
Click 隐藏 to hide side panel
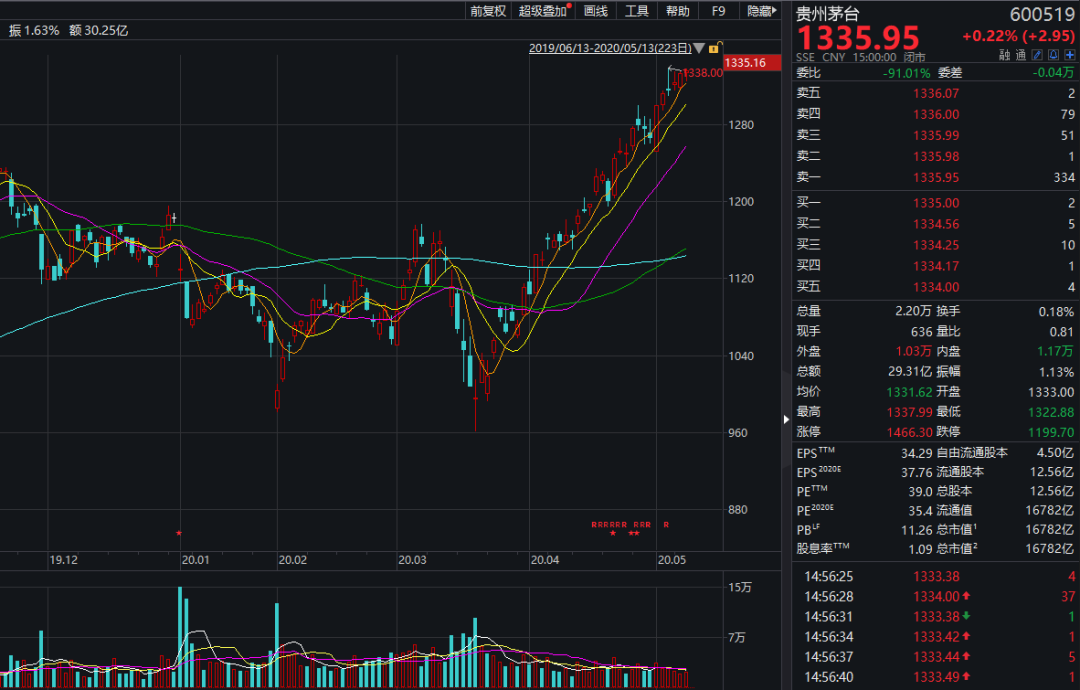click(762, 11)
